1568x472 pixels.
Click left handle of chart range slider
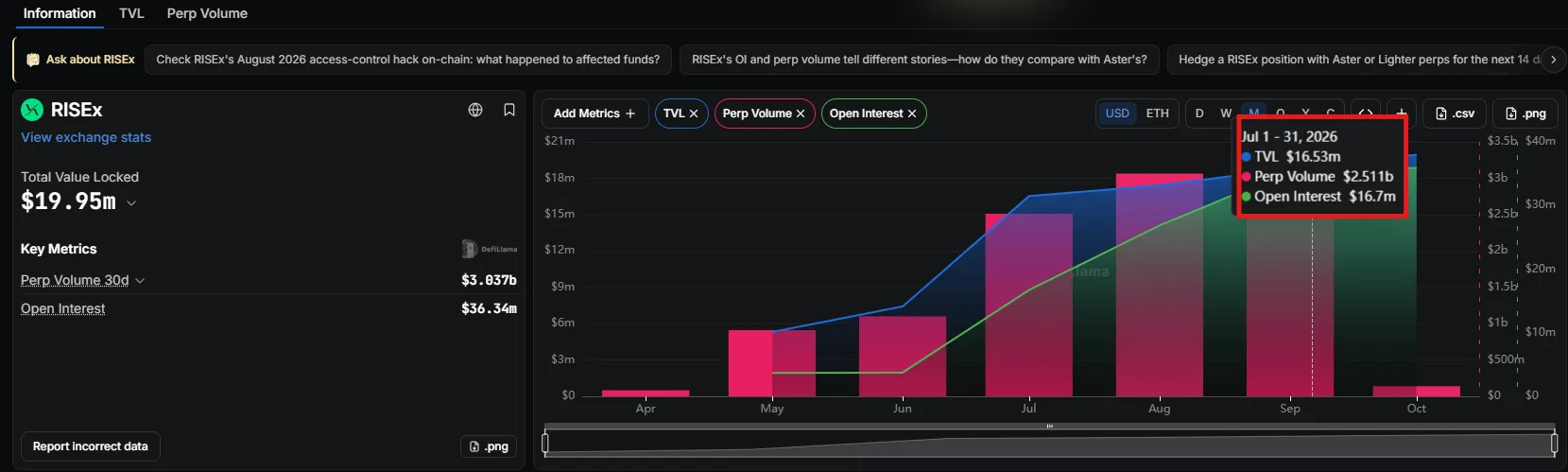545,443
